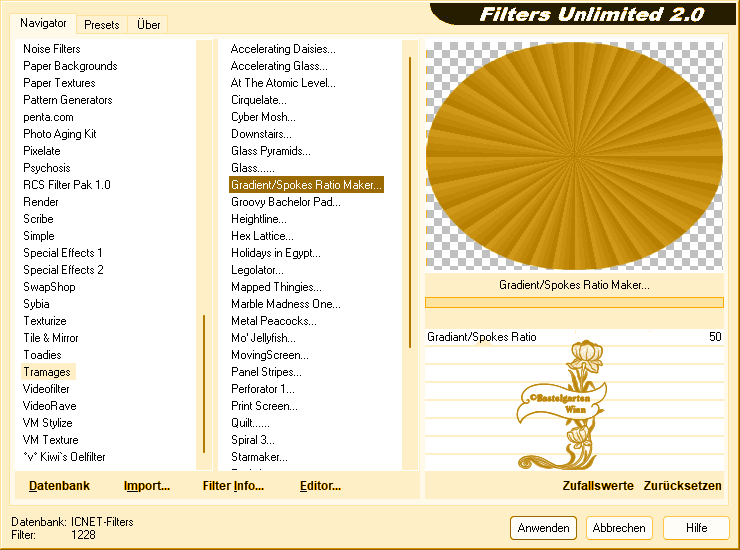
Task: Open the Über tab
Action: point(148,25)
